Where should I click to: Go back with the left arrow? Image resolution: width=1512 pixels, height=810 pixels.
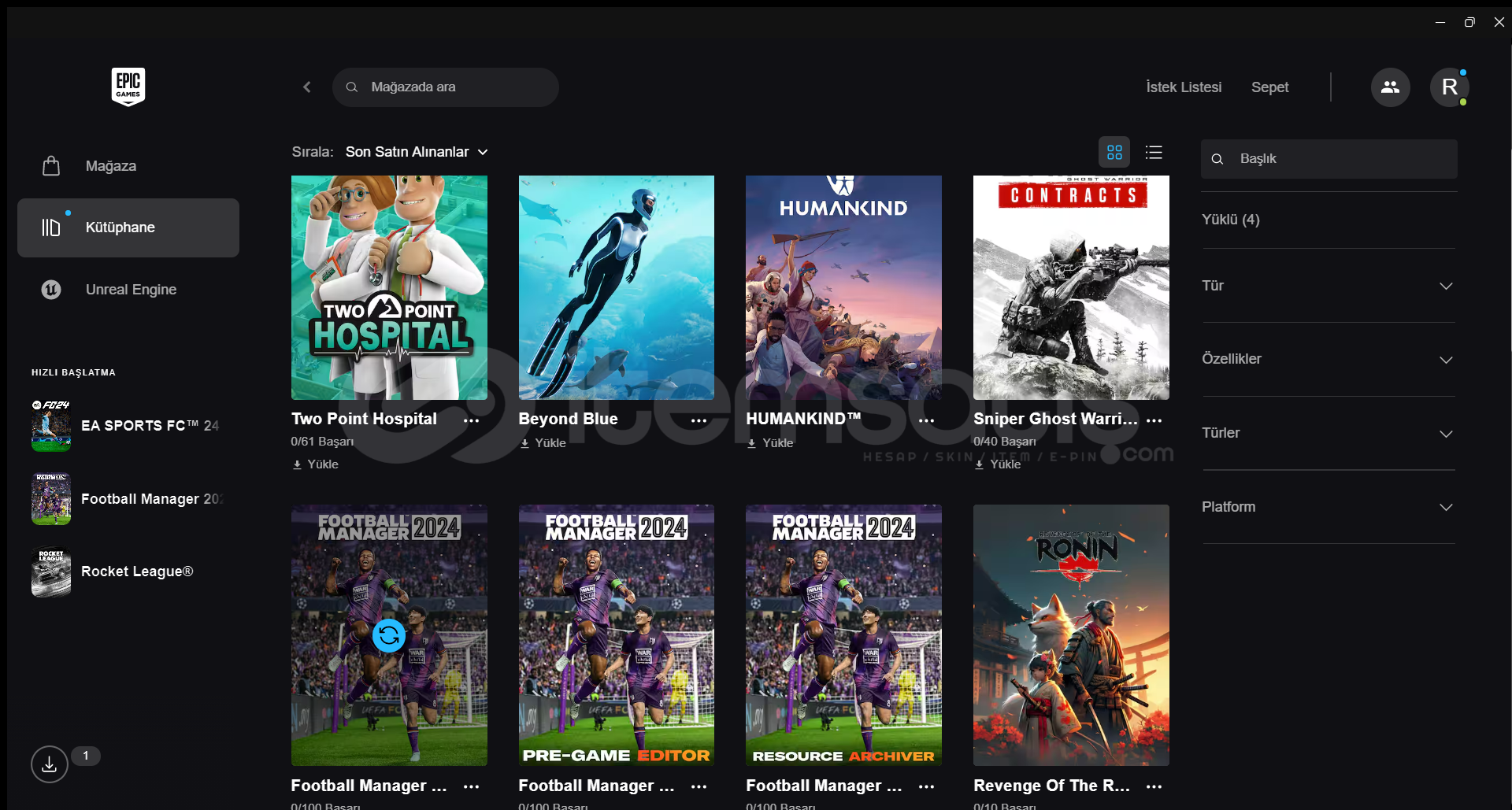(307, 87)
